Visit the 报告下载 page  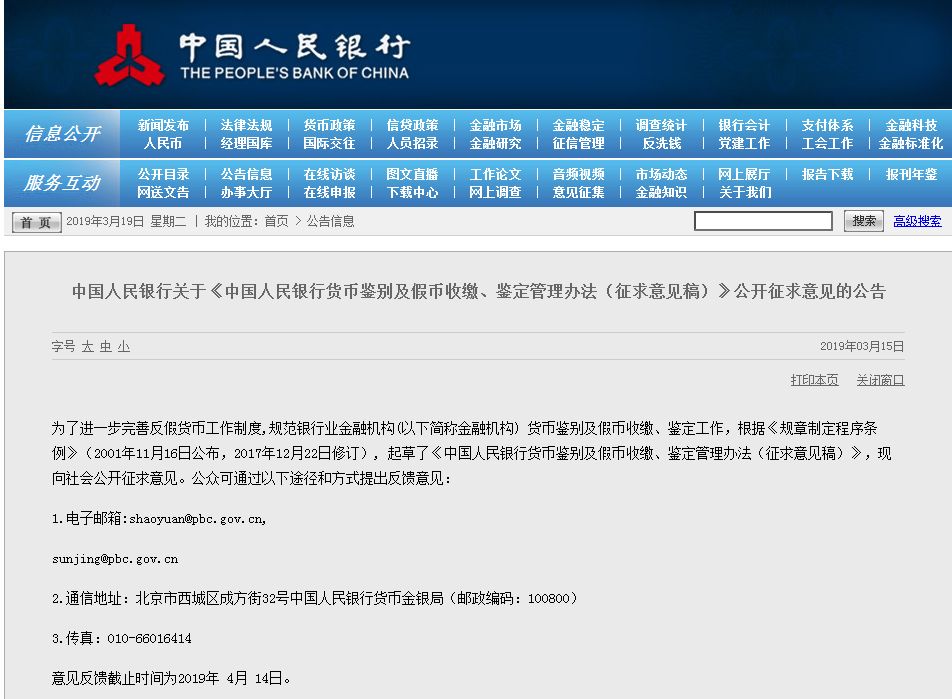pyautogui.click(x=828, y=174)
